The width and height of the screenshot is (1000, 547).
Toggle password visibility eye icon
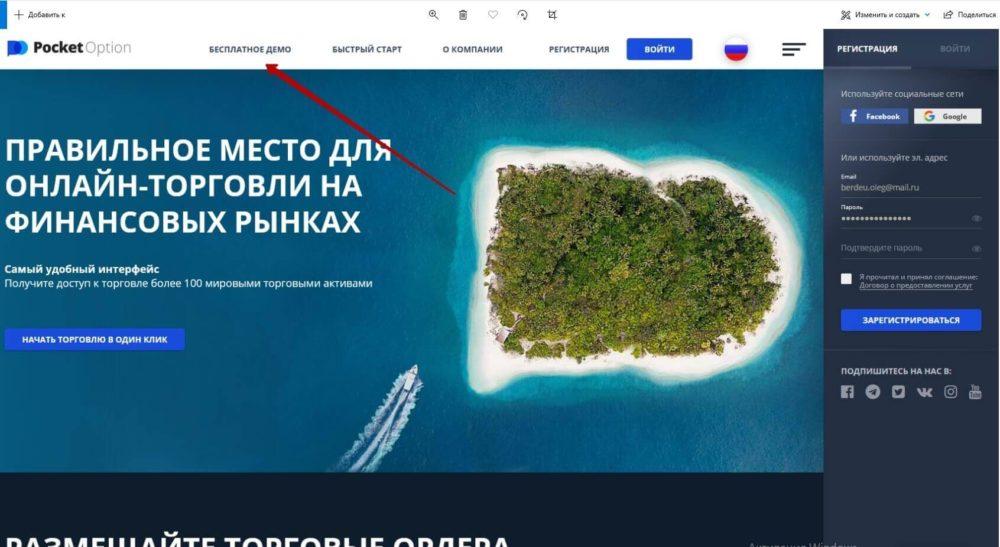(x=976, y=219)
